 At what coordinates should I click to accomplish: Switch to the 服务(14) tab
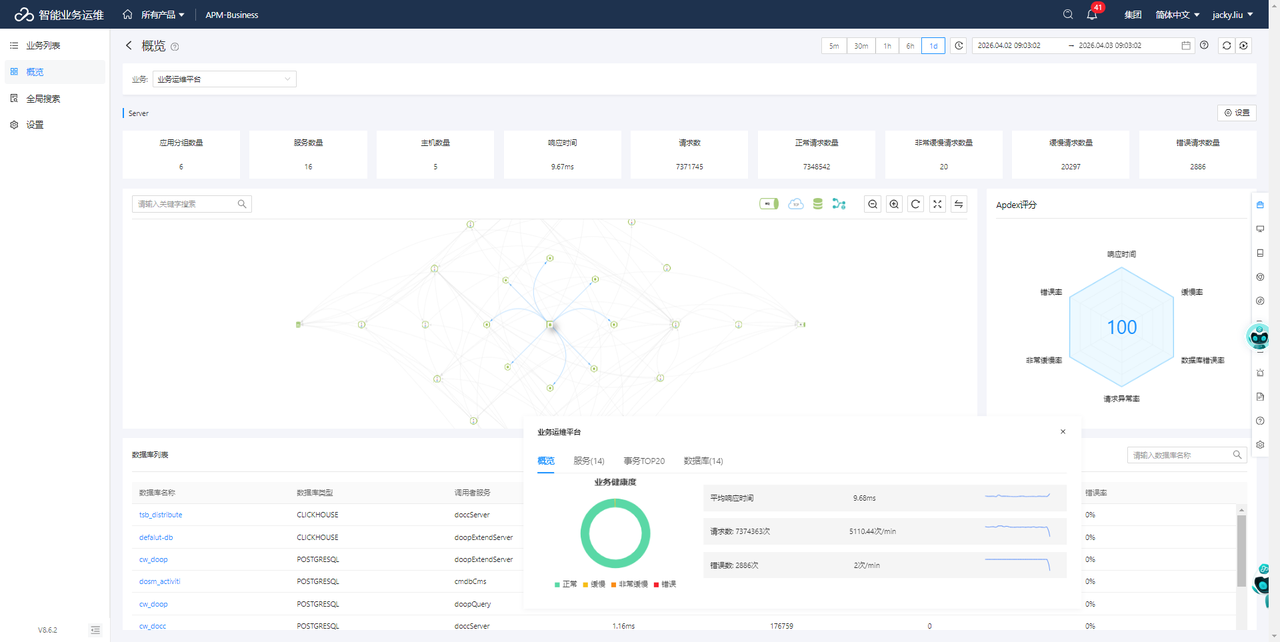[589, 461]
